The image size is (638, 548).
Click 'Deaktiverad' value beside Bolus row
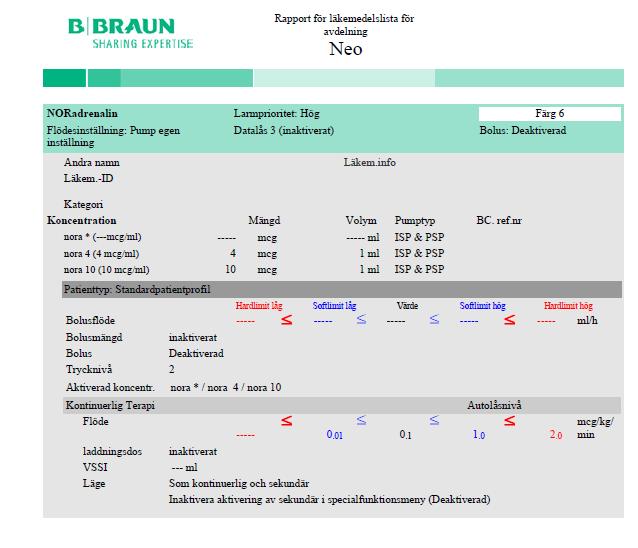coord(196,354)
